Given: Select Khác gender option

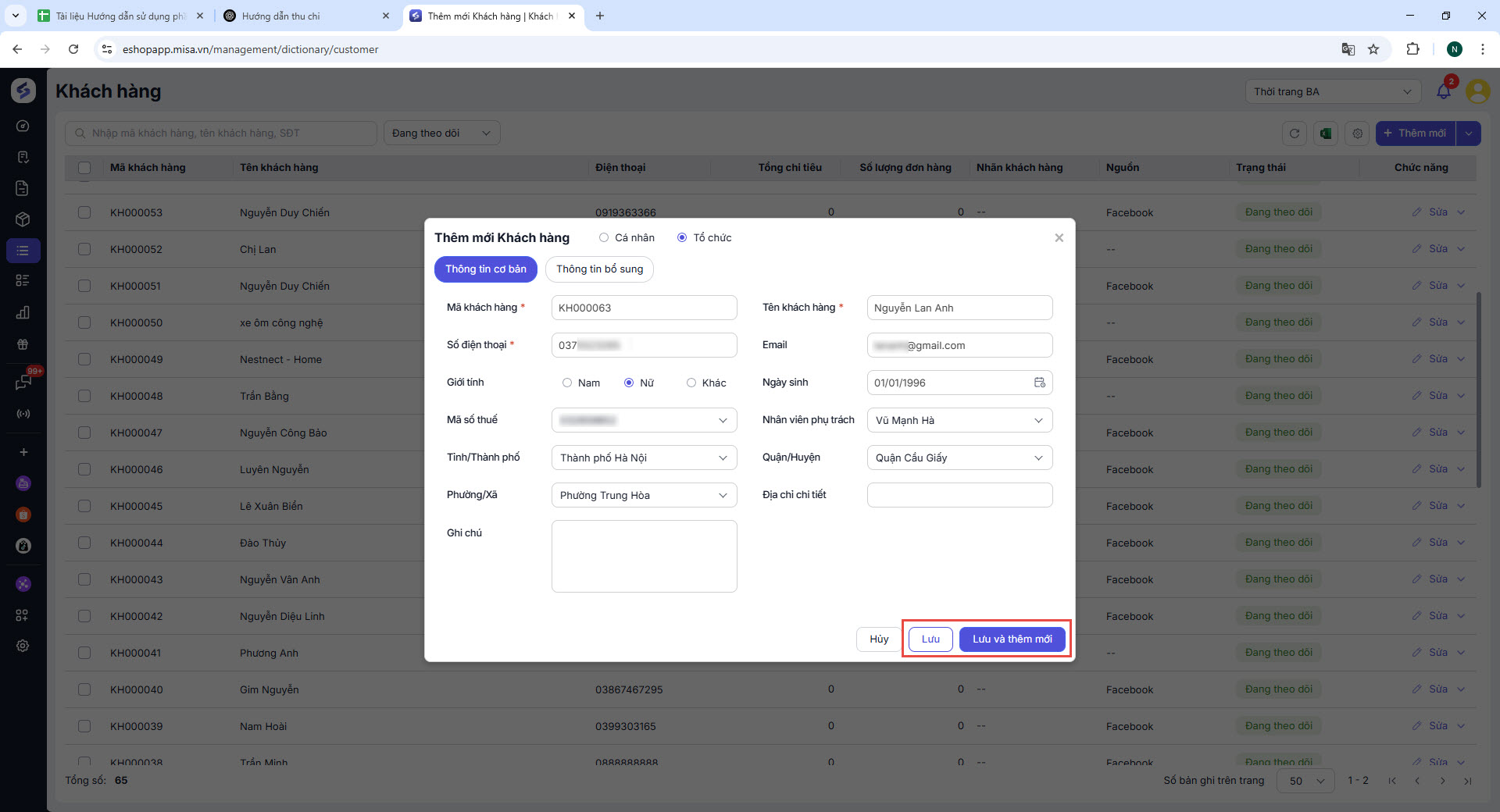Looking at the screenshot, I should coord(691,383).
